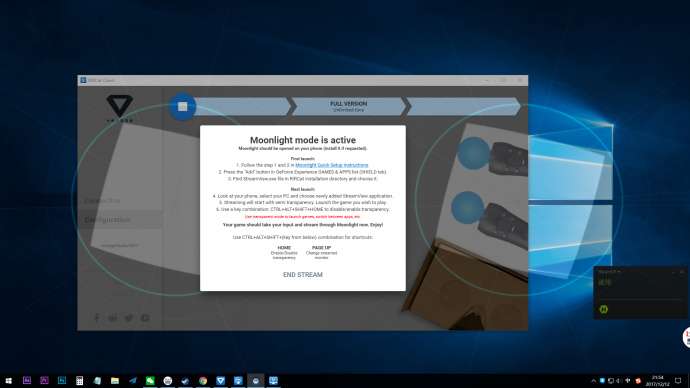Click the green hexagon icon in the dark overlay
Screen dimensions: 690x388
[604, 309]
